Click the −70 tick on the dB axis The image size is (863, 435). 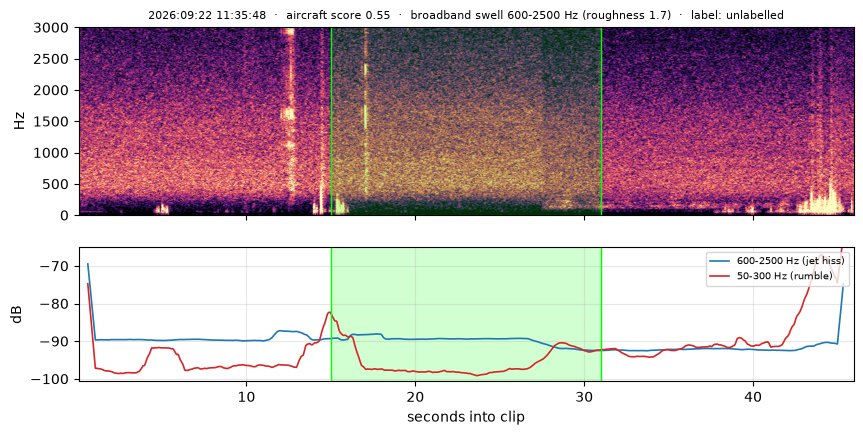coord(56,267)
